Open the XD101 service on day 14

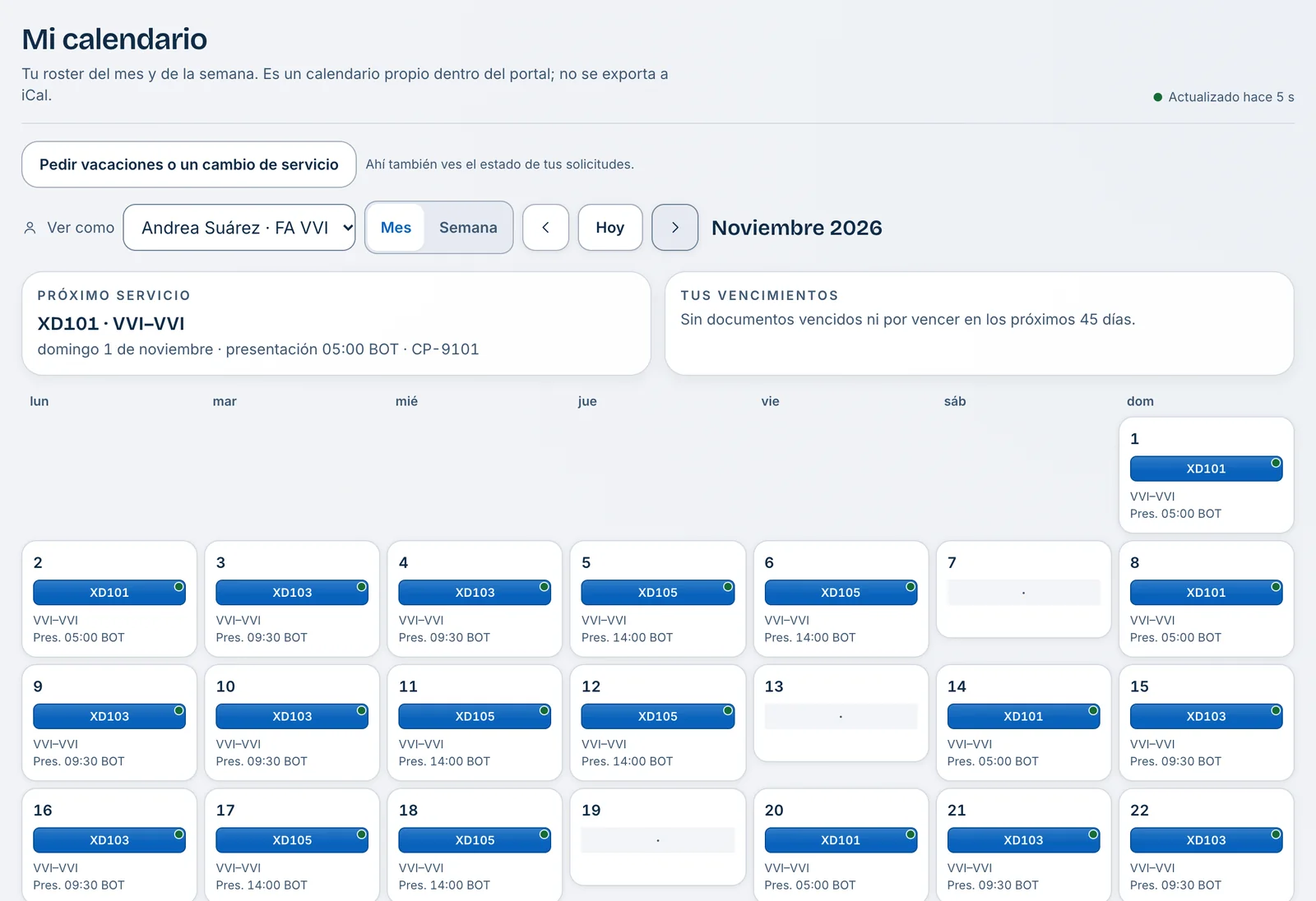tap(1023, 717)
